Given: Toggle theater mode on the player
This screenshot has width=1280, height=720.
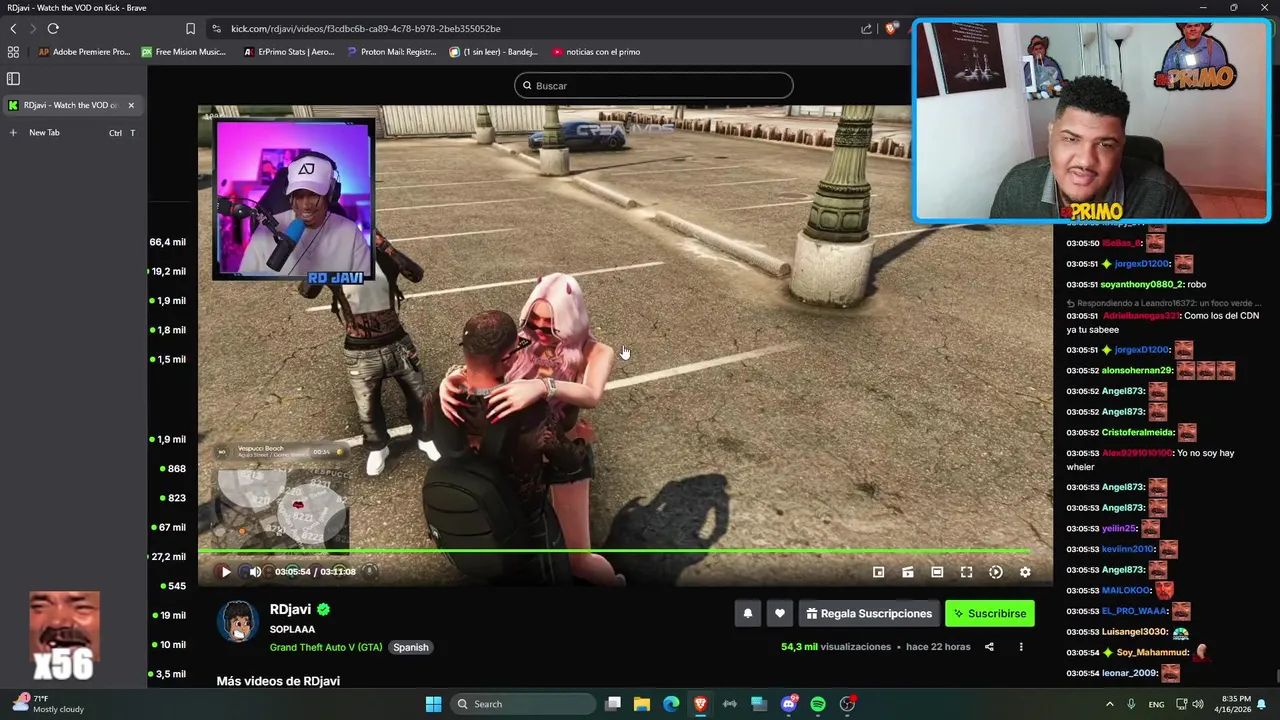Looking at the screenshot, I should 937,572.
